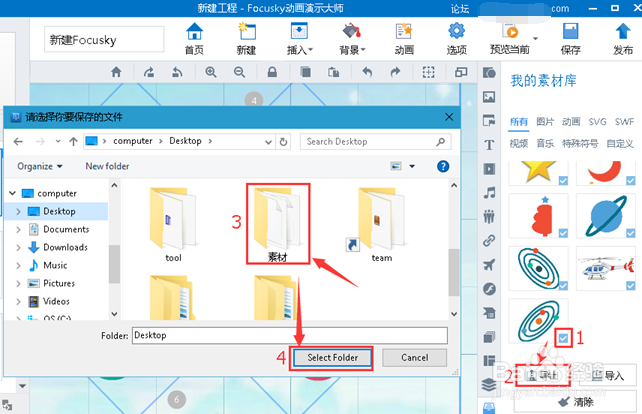
Task: Select the tool folder
Action: (173, 224)
